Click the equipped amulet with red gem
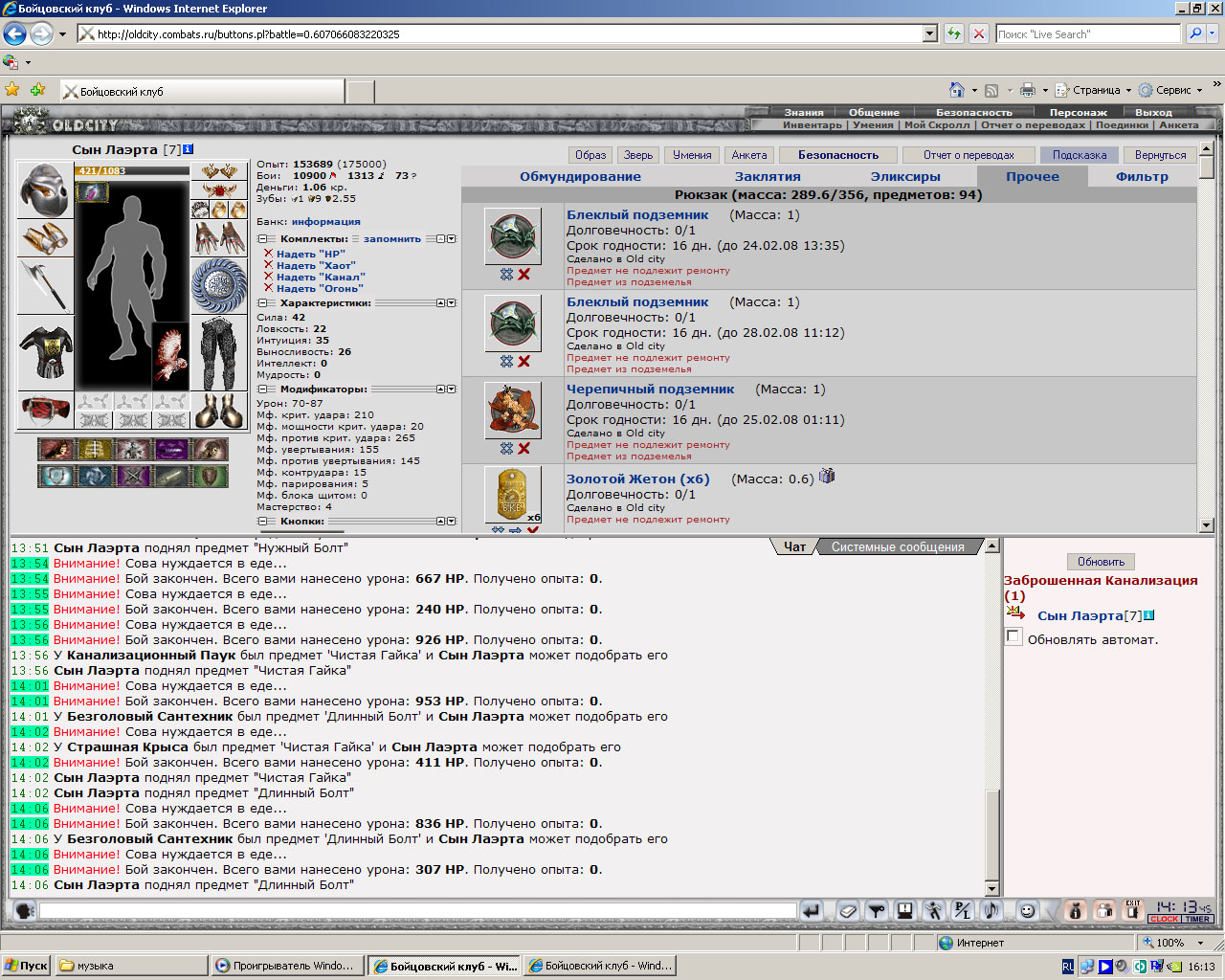The image size is (1225, 980). (218, 190)
